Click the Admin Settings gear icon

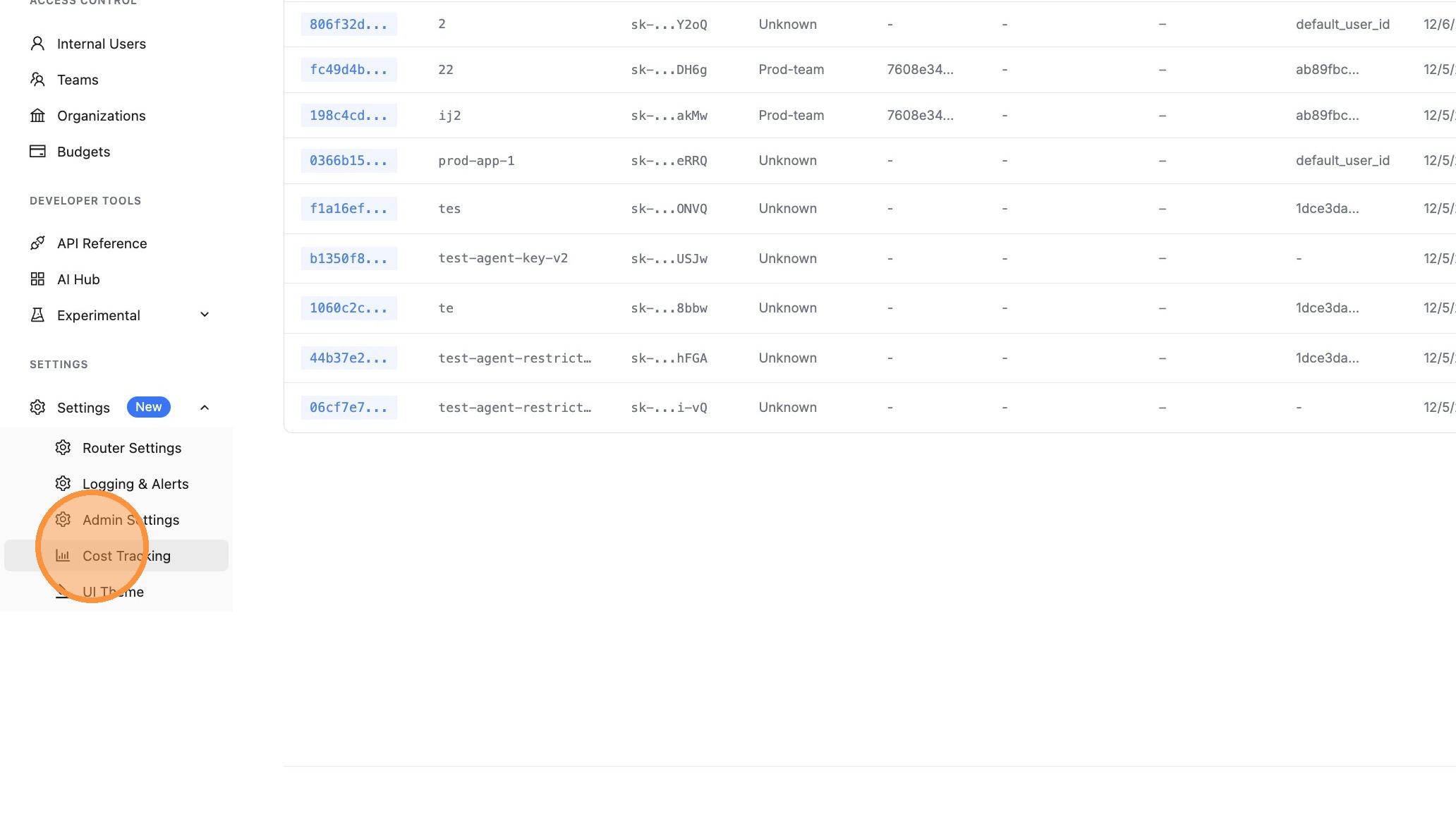(63, 519)
